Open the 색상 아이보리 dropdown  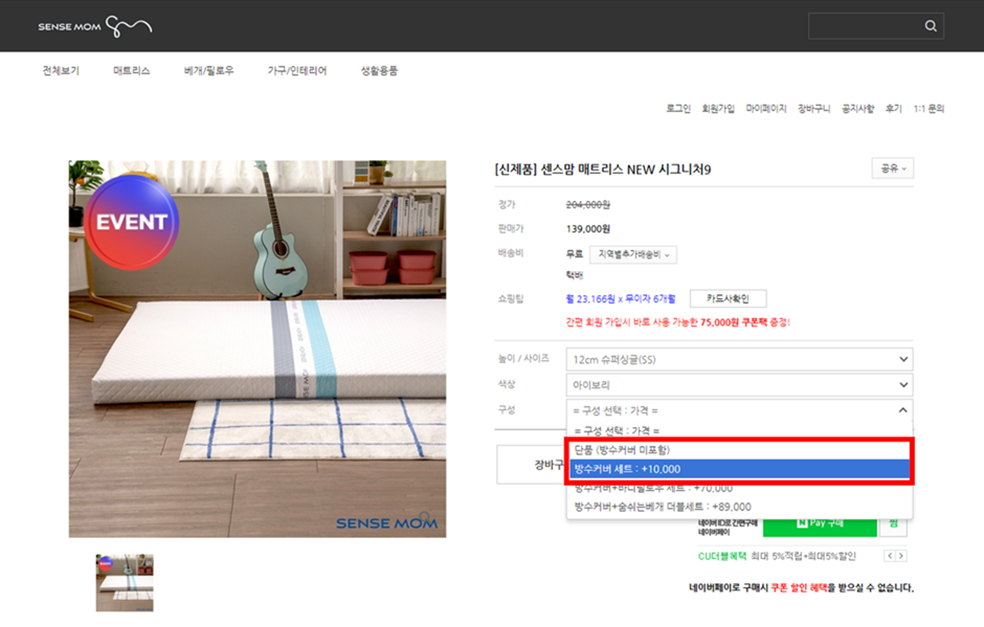point(739,385)
